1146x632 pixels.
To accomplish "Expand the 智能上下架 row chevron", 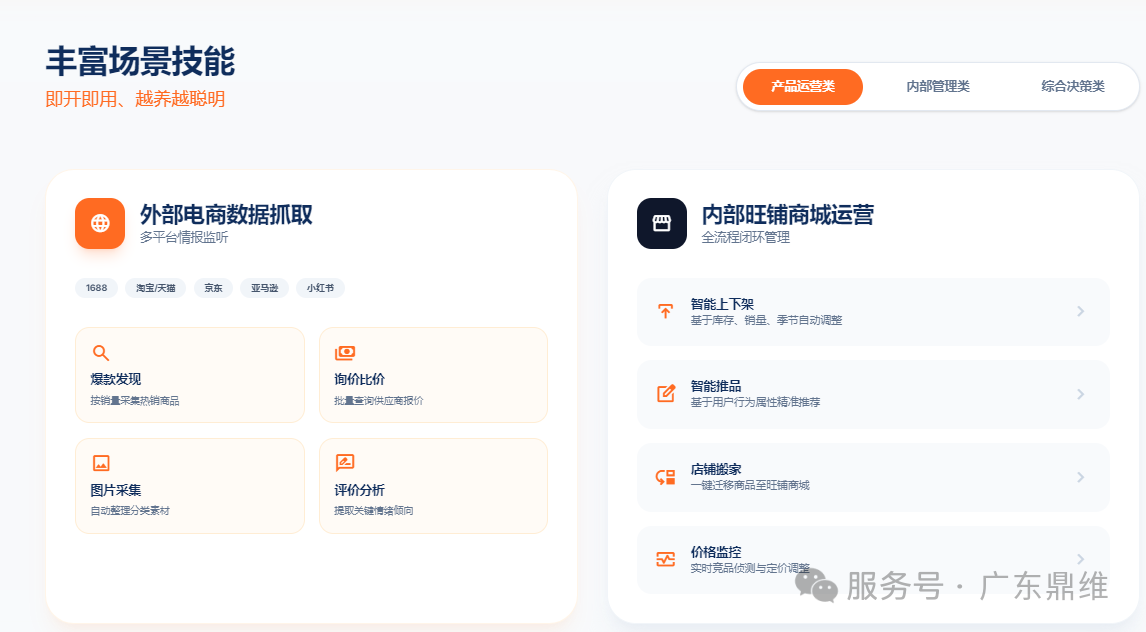I will click(x=1080, y=311).
